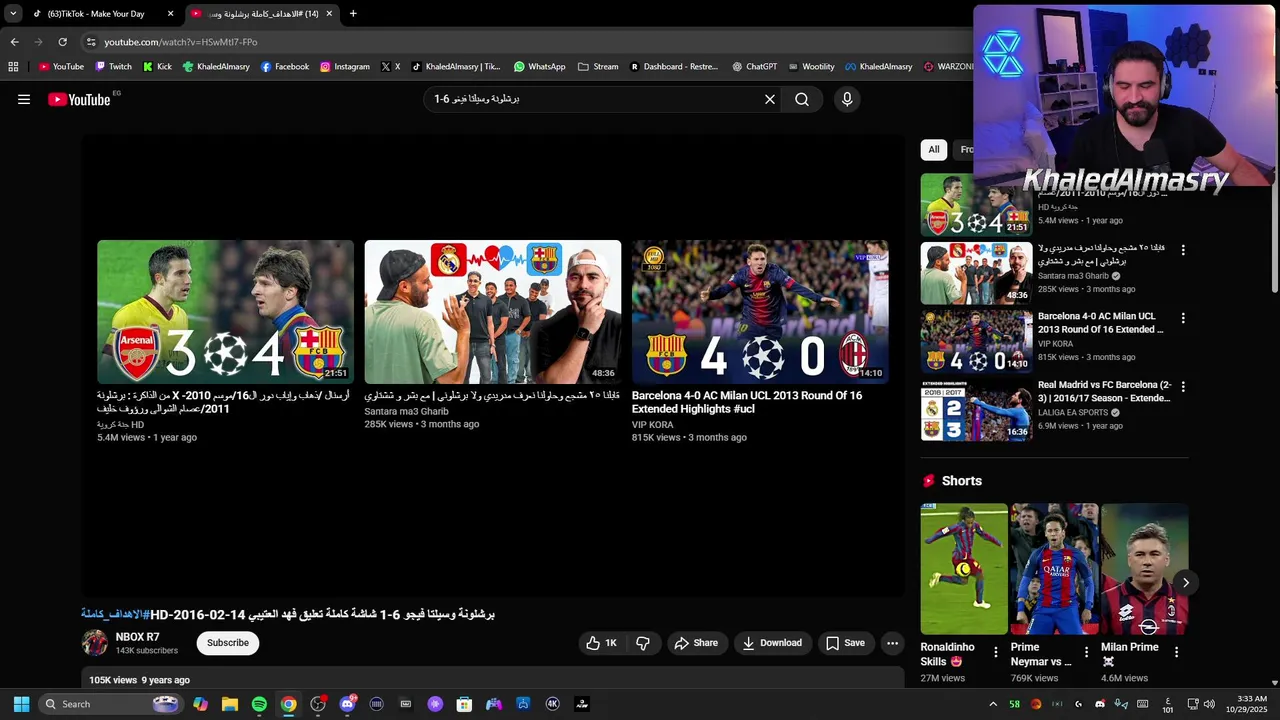Image resolution: width=1280 pixels, height=720 pixels.
Task: Go back in the browser
Action: 14,42
